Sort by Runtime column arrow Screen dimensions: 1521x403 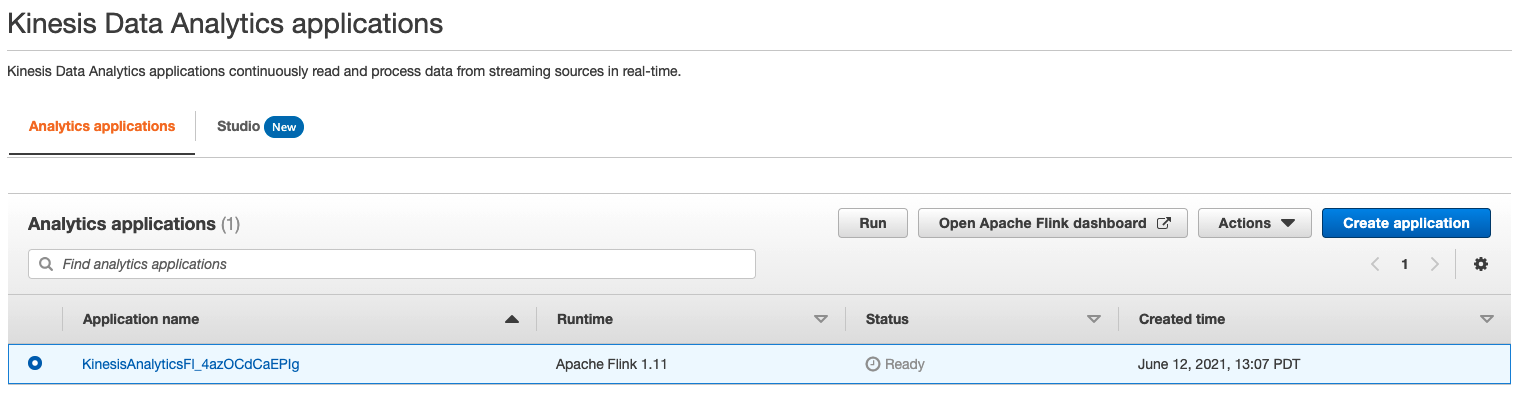[821, 319]
